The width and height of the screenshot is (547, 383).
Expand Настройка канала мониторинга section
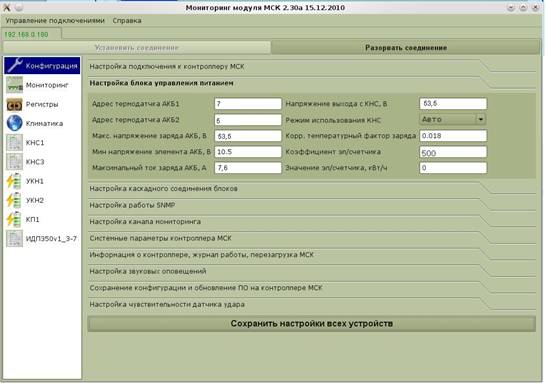pos(312,221)
